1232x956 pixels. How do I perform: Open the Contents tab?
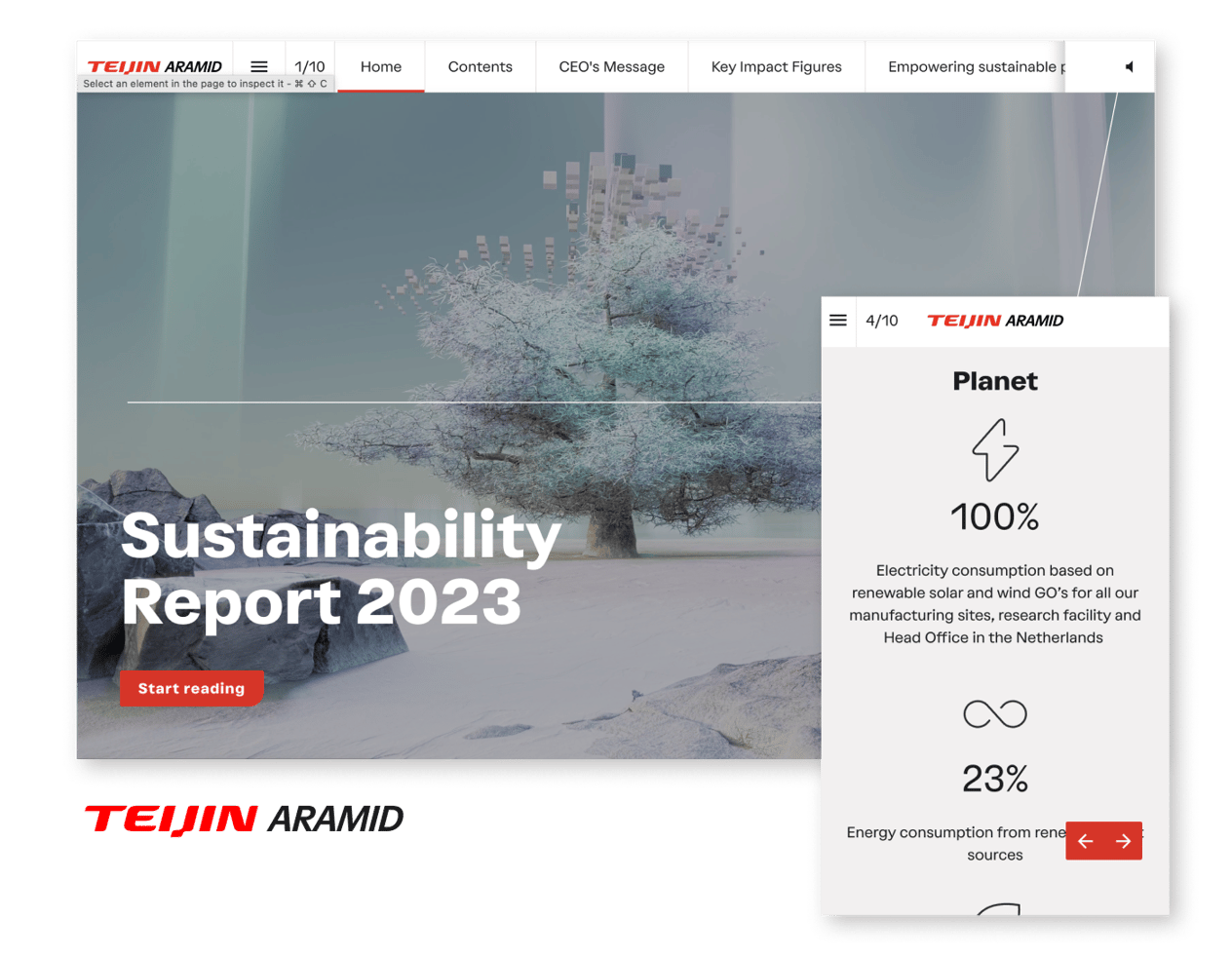480,67
